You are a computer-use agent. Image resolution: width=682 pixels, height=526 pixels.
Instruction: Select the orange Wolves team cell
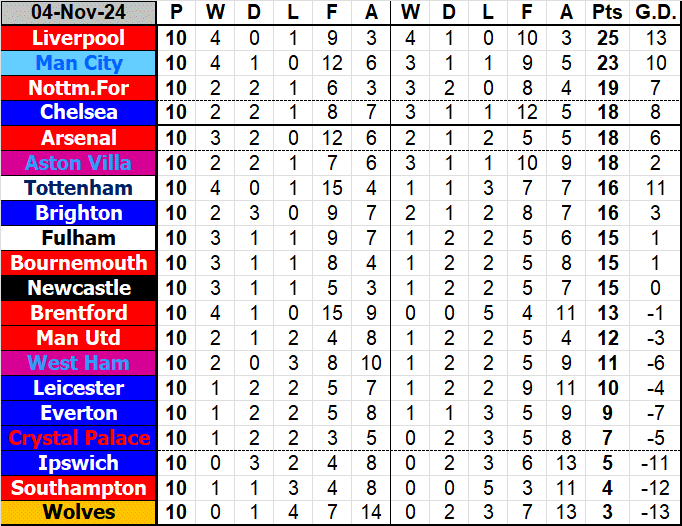79,513
